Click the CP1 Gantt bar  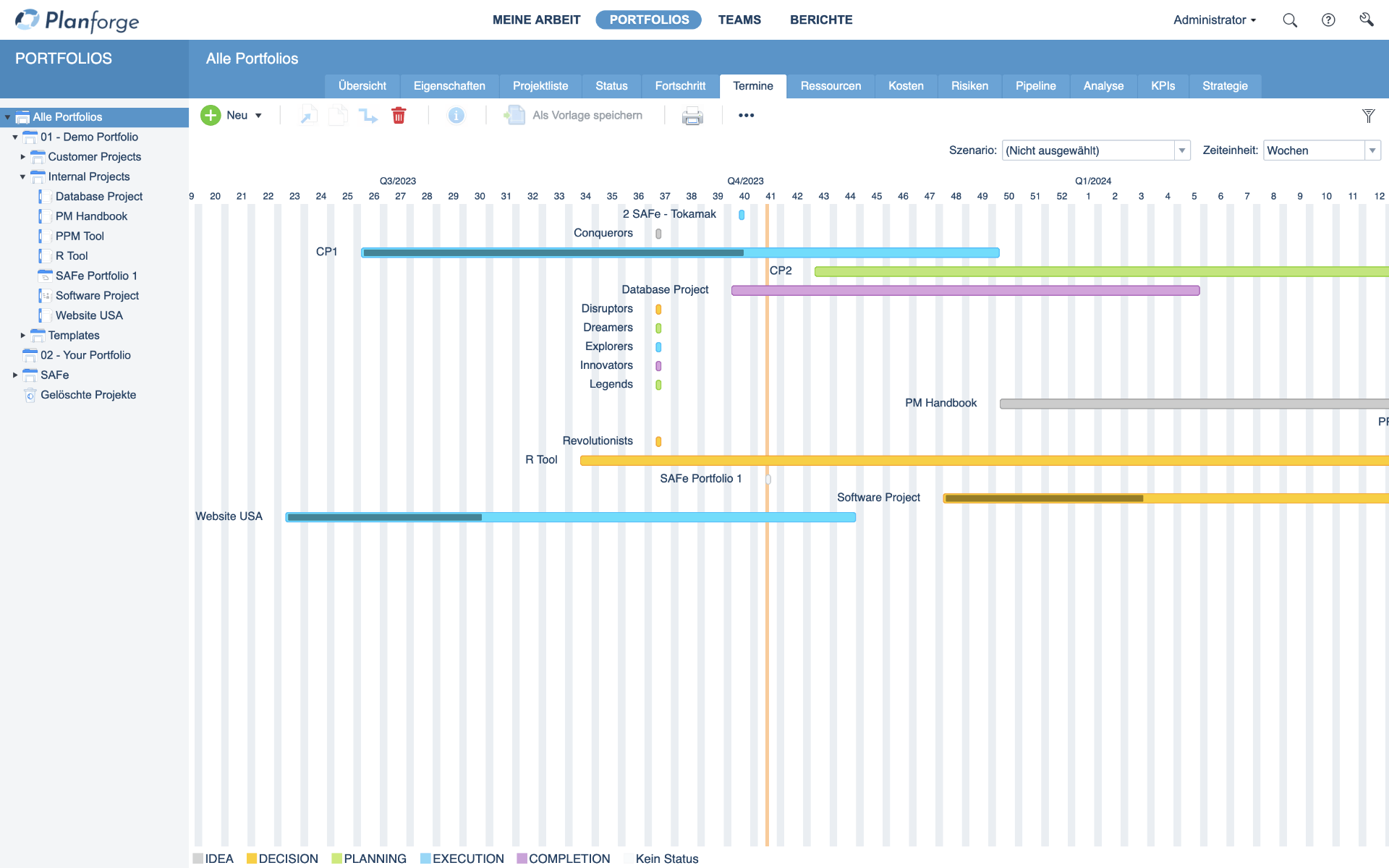680,253
